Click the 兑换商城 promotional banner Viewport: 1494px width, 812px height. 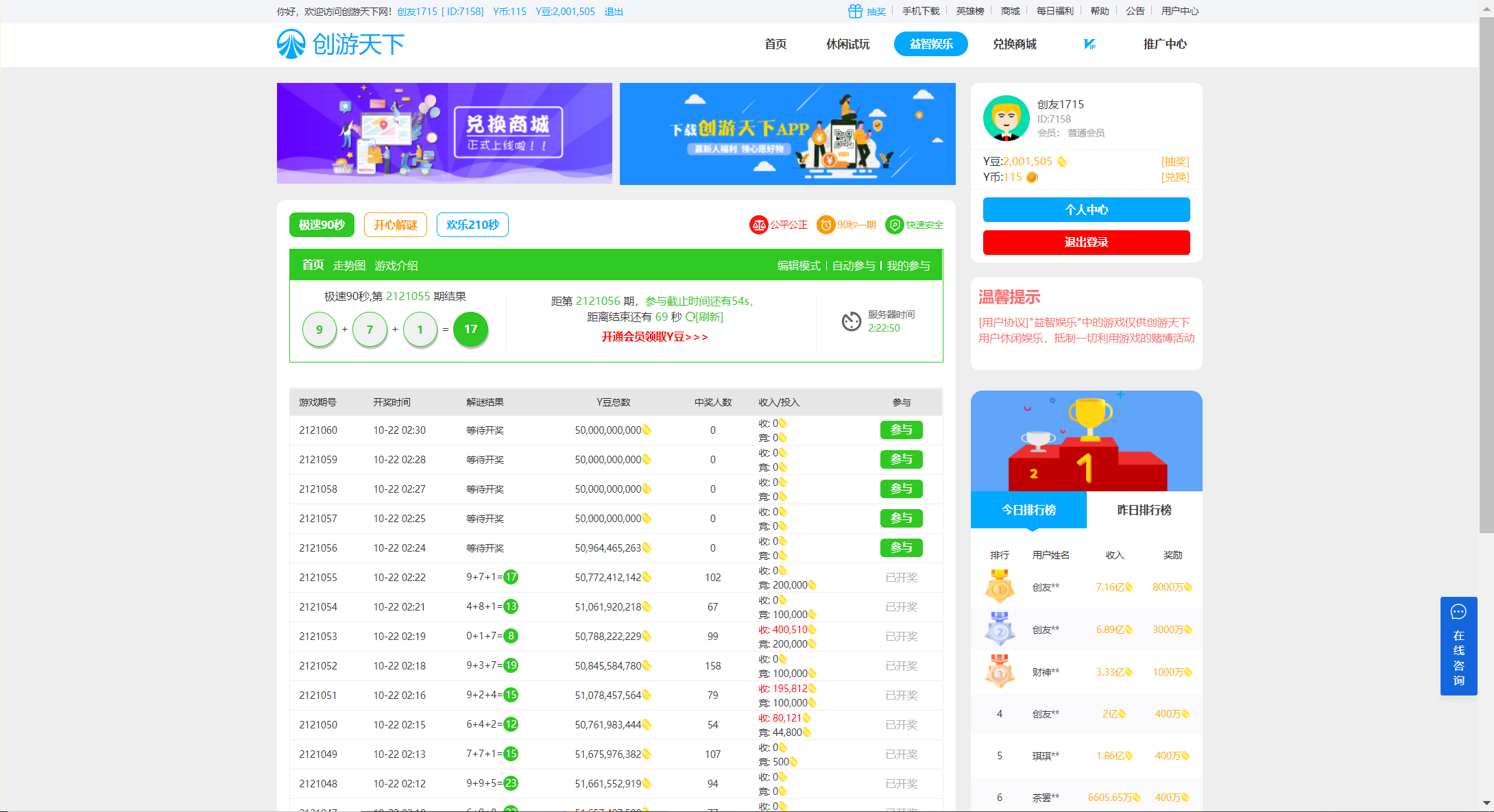tap(444, 133)
